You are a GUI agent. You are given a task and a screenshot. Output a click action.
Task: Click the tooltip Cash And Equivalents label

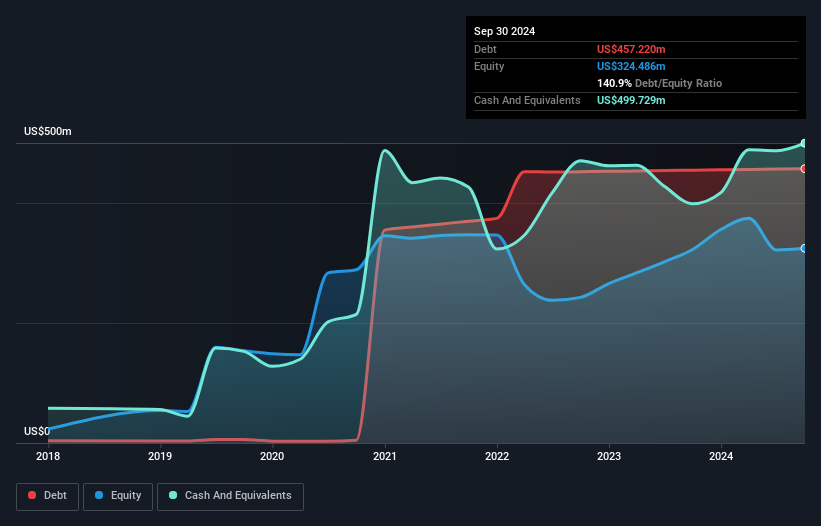527,100
